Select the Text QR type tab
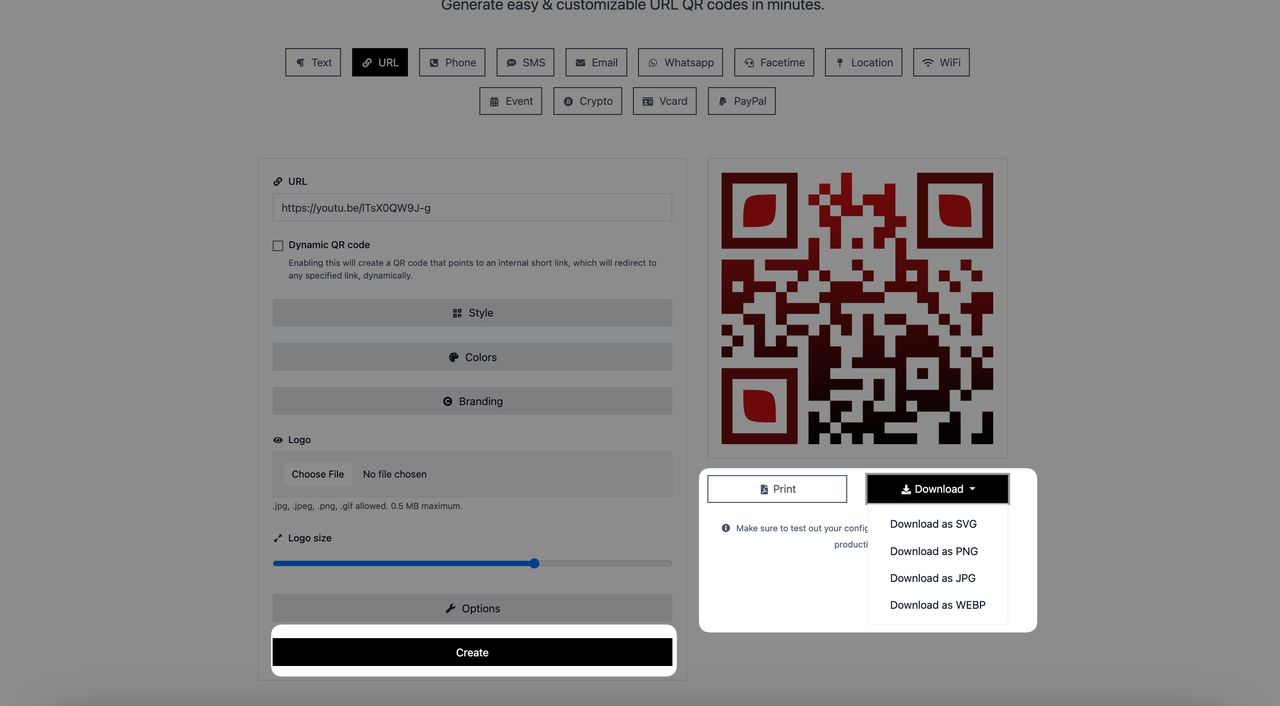 (x=313, y=62)
